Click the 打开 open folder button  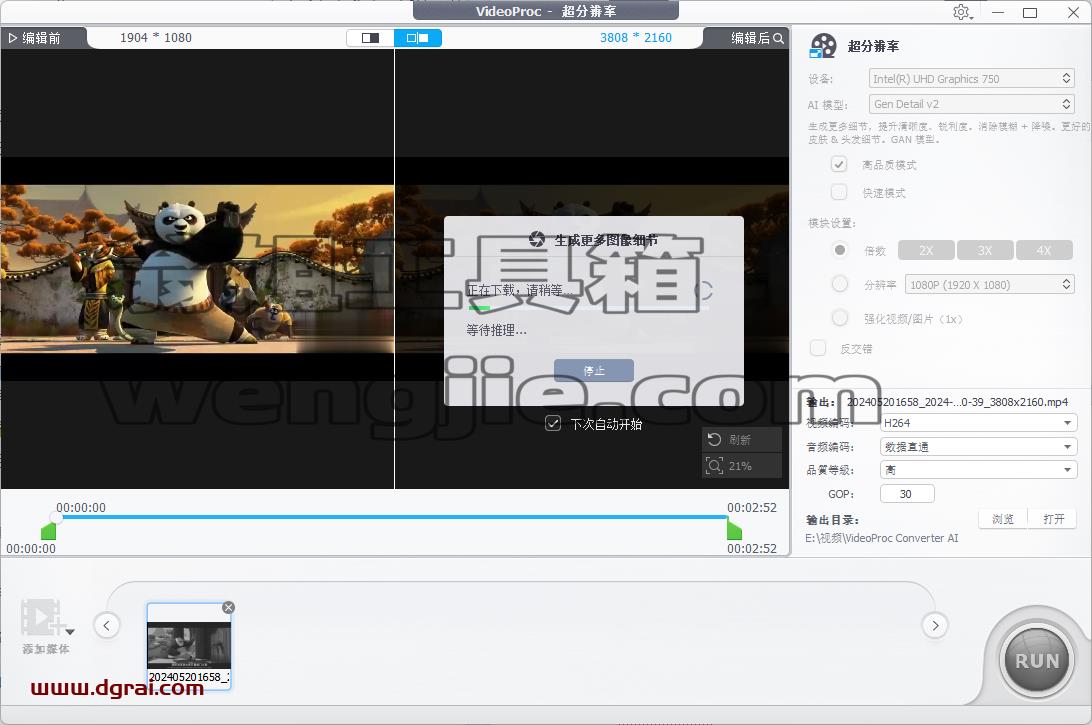tap(1054, 519)
